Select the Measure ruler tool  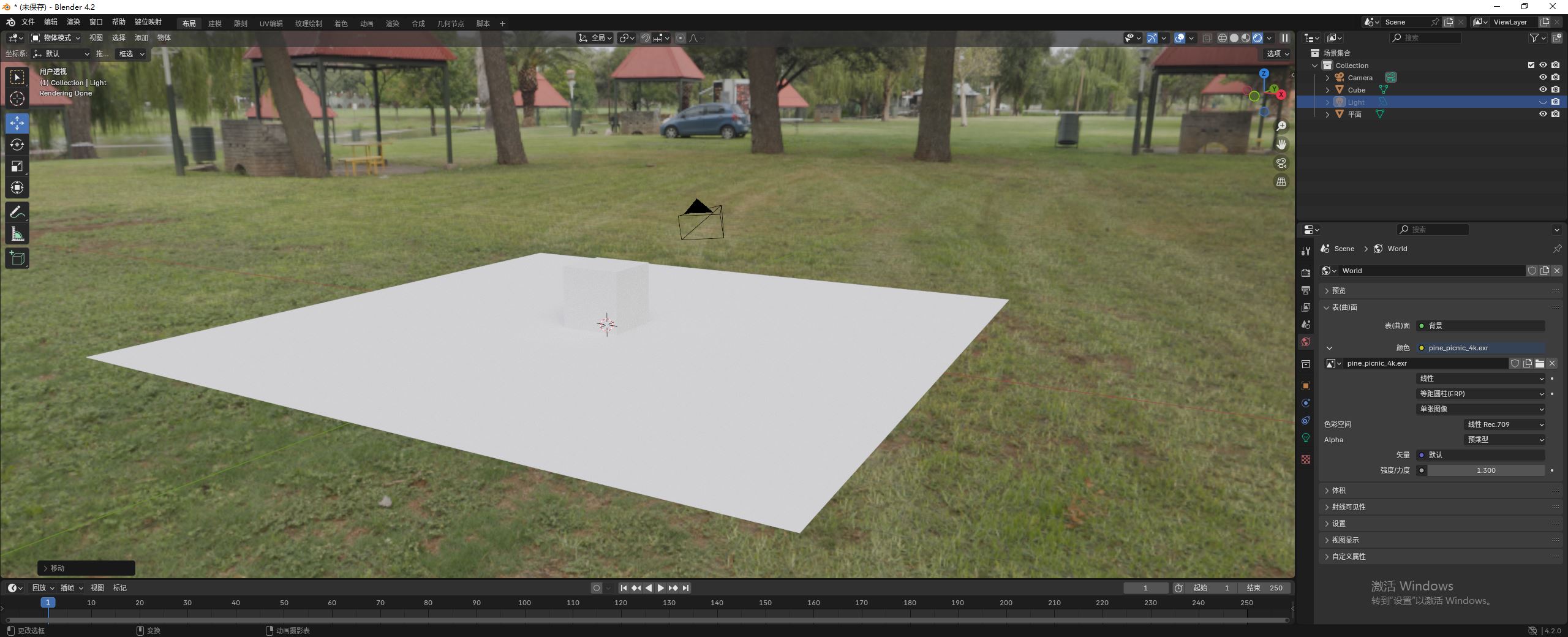pos(17,233)
